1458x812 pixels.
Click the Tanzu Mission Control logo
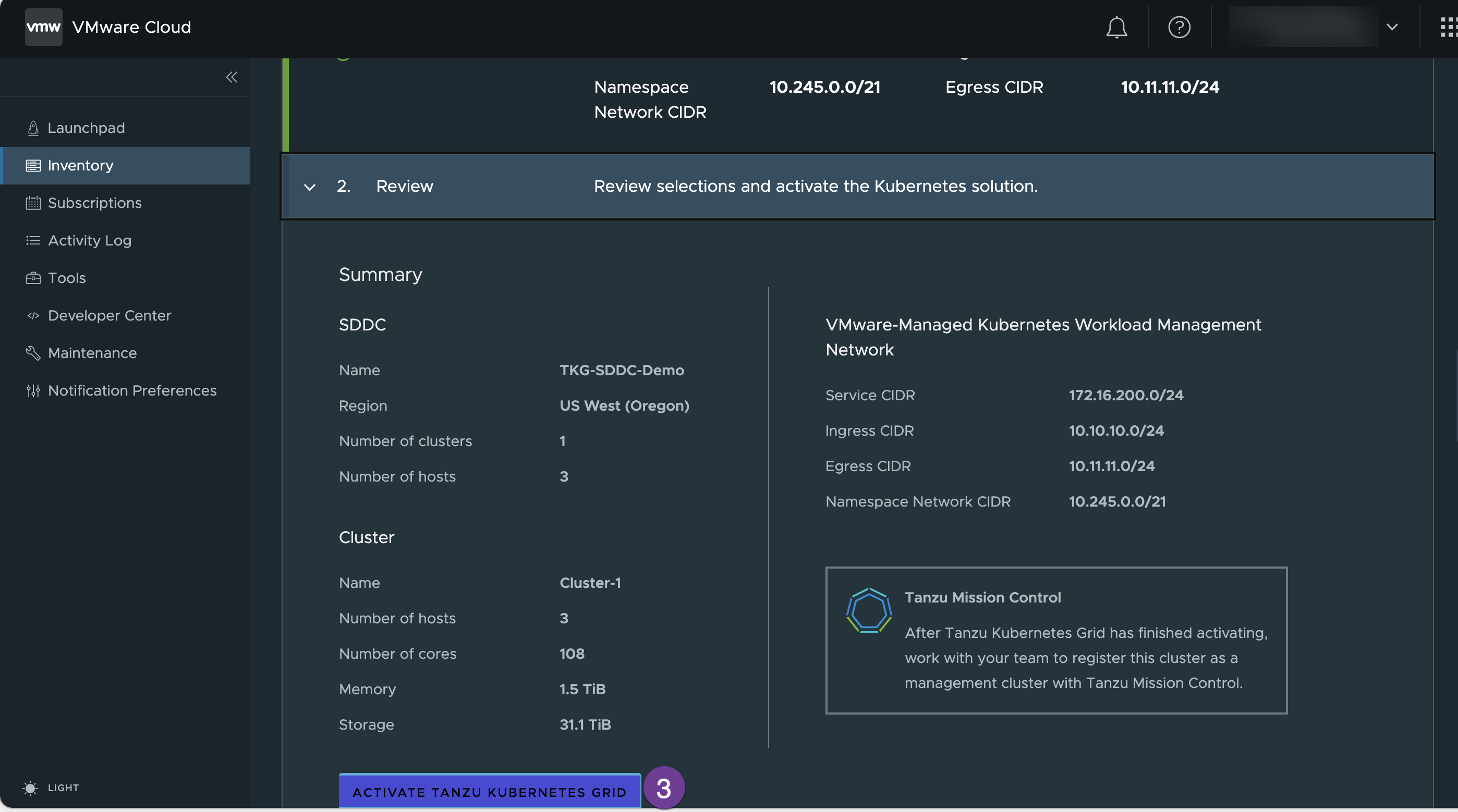coord(869,610)
